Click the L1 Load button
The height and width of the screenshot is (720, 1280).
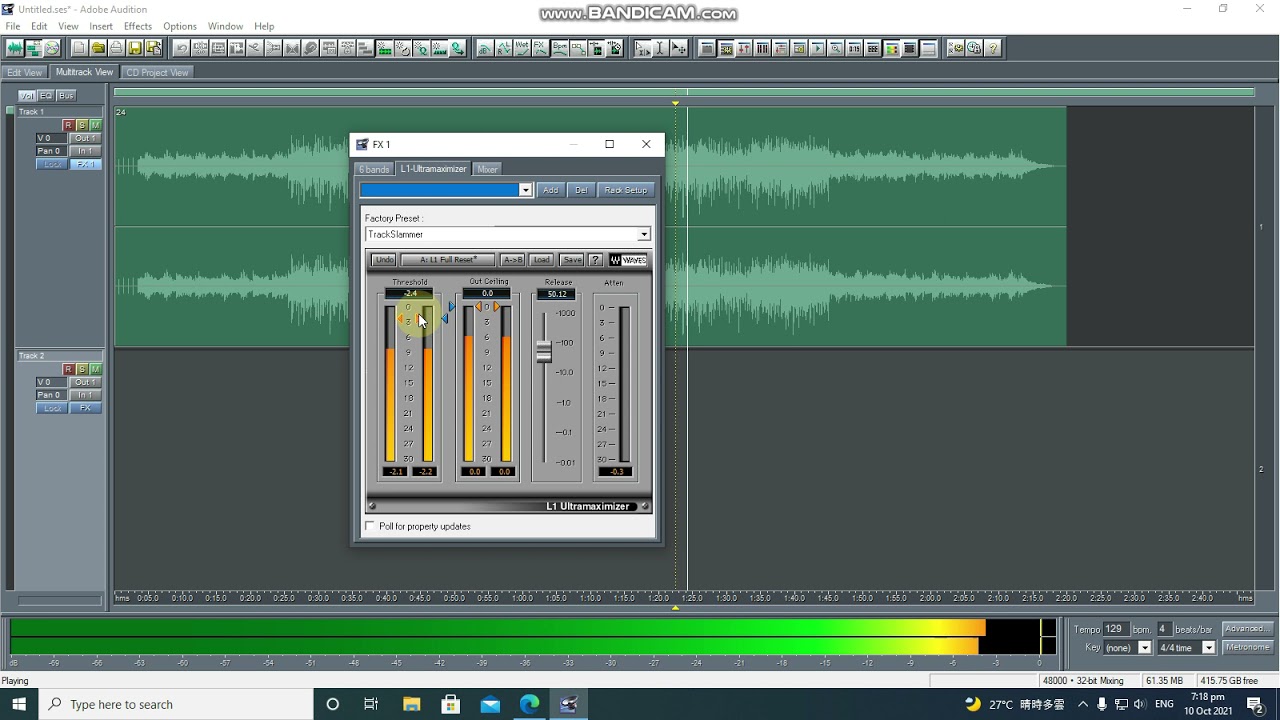[541, 260]
